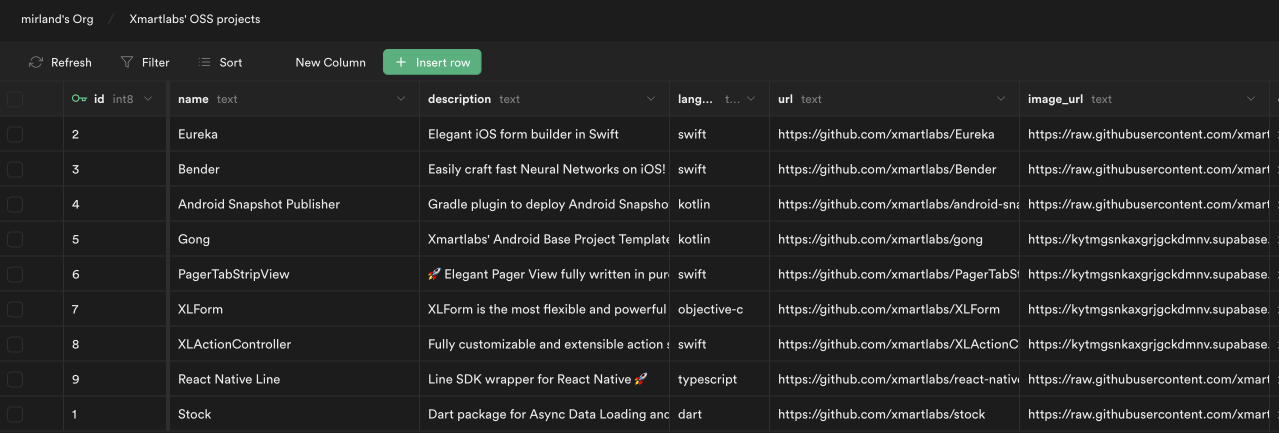
Task: Open the Sort options
Action: click(x=220, y=62)
